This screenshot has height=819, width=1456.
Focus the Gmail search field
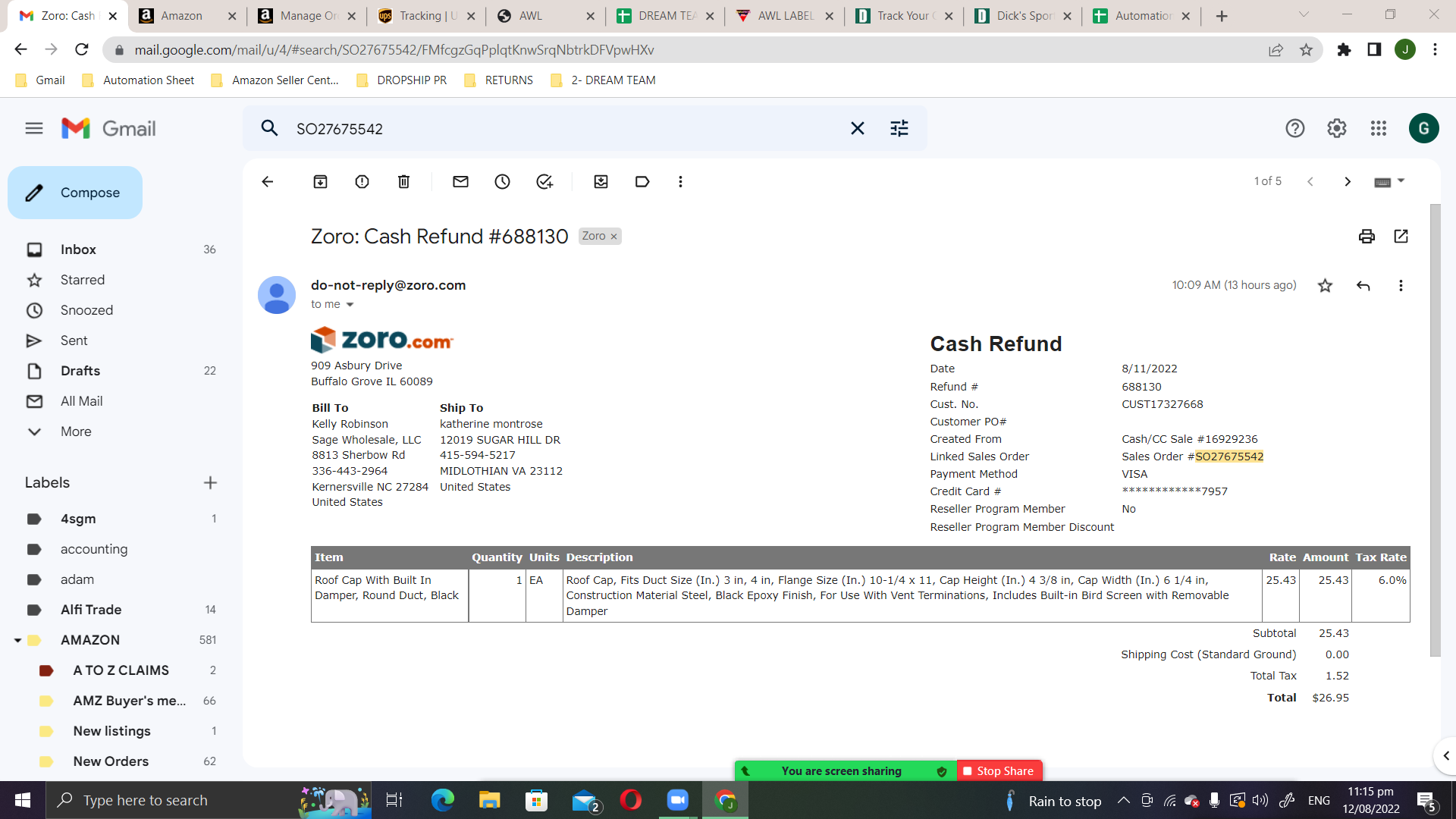click(x=569, y=128)
